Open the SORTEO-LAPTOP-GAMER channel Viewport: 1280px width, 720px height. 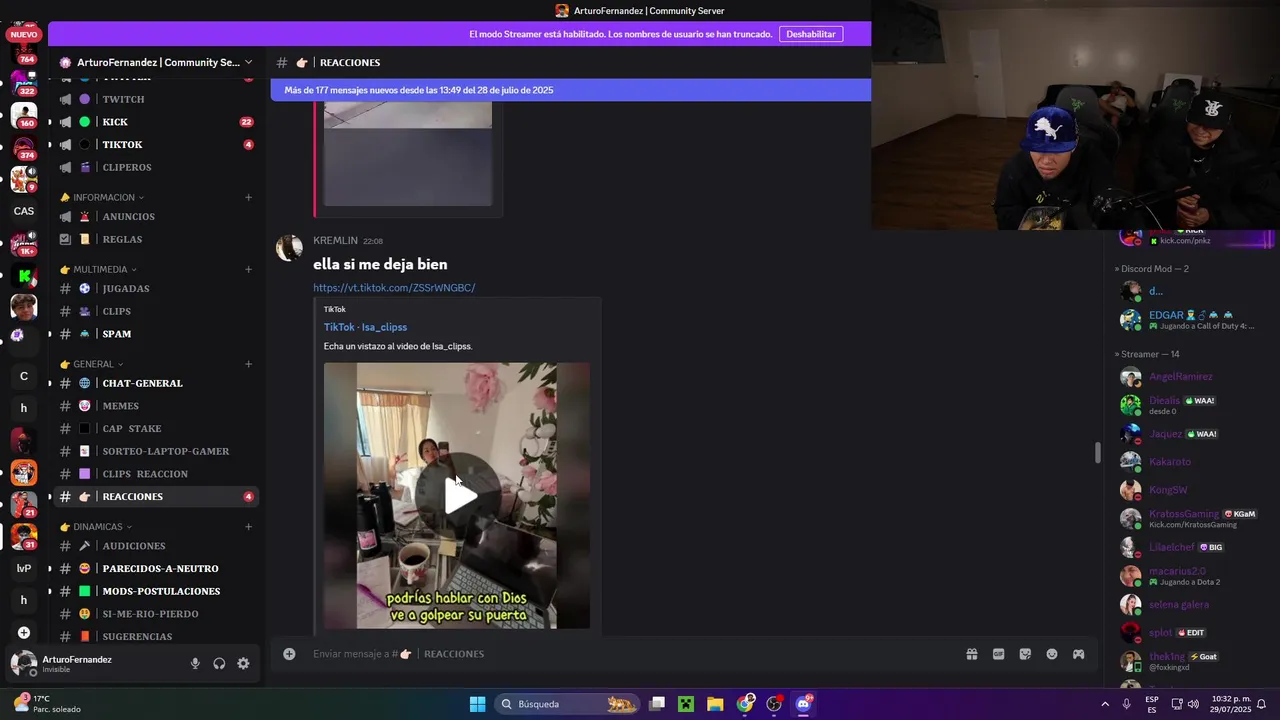pos(156,451)
